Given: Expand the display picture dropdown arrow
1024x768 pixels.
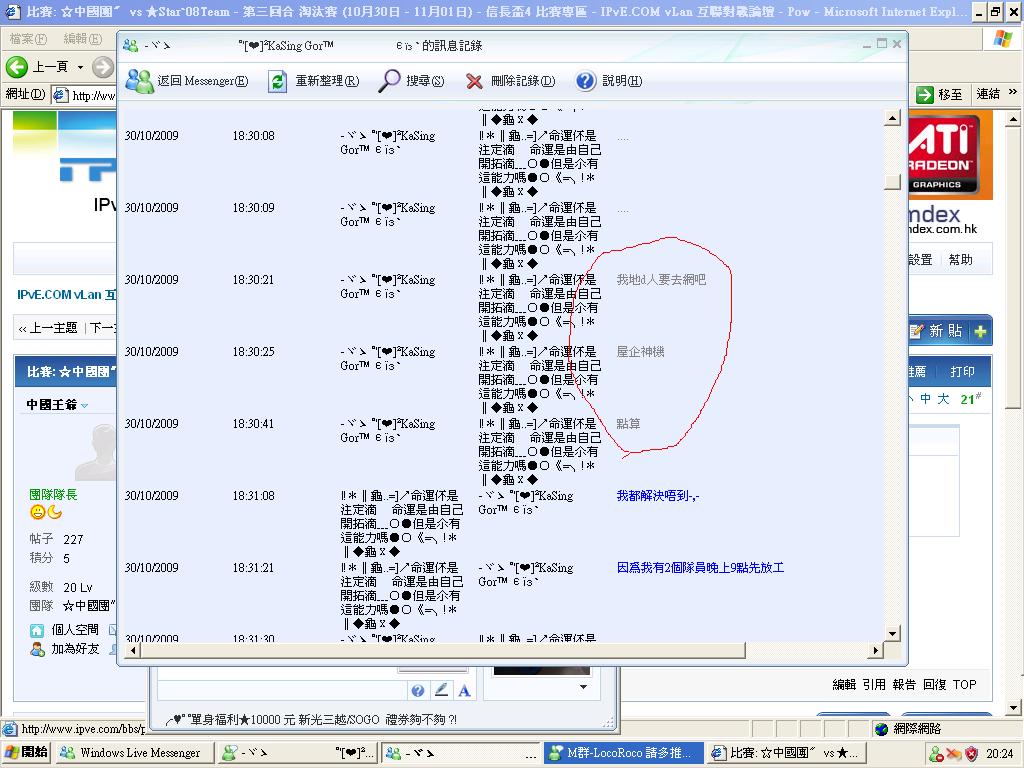Looking at the screenshot, I should [x=583, y=687].
